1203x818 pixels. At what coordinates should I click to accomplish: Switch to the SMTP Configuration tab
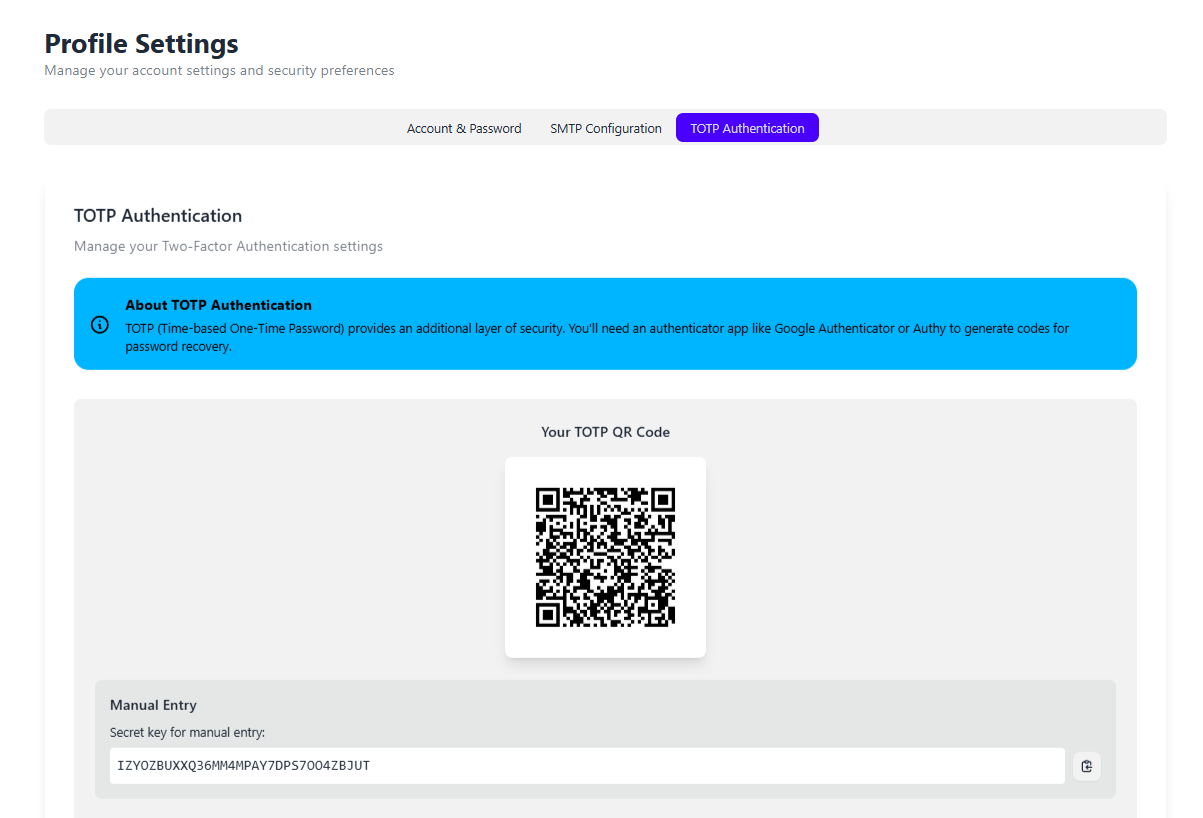click(x=605, y=128)
